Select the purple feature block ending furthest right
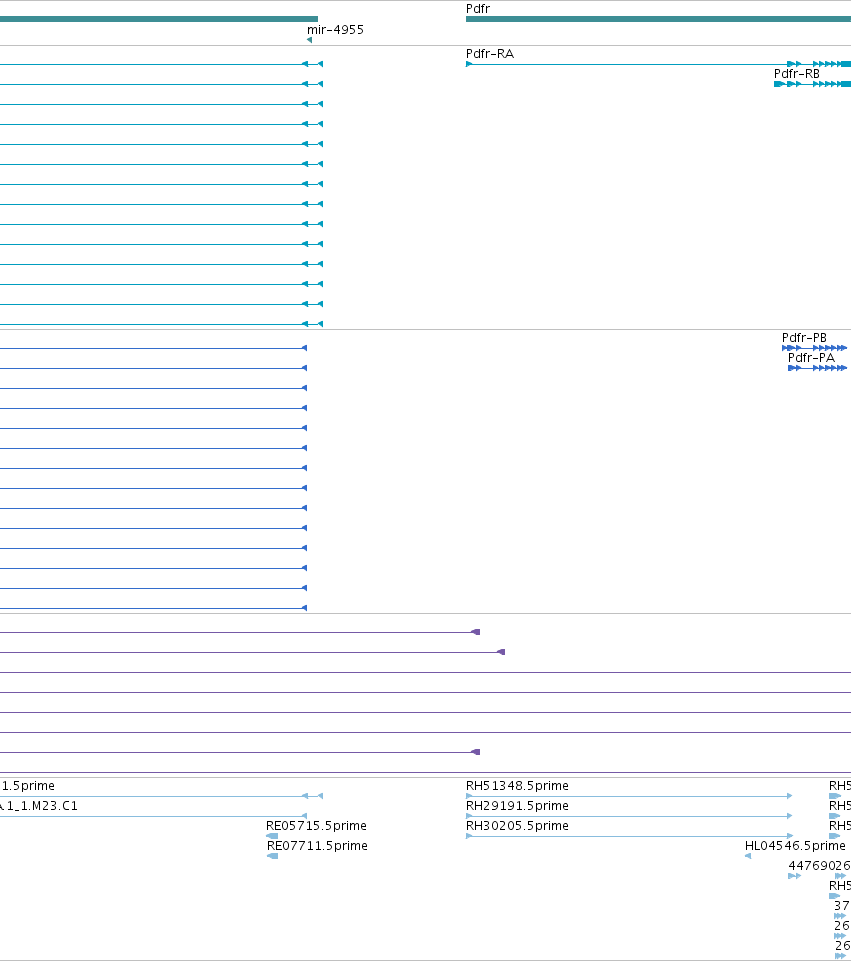The image size is (851, 961). (501, 652)
